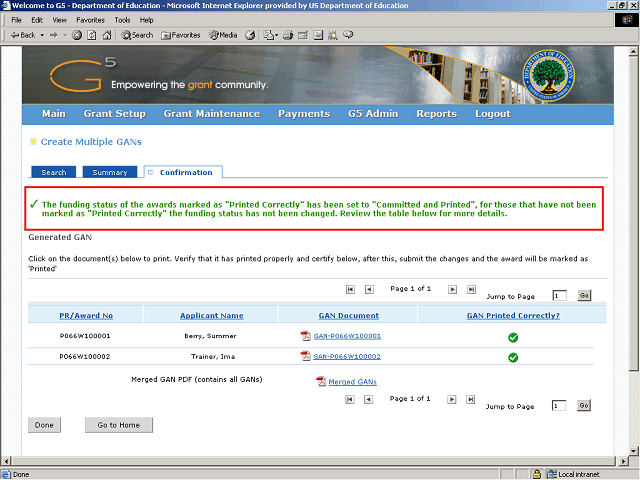Click PDF icon beside Merged GANs
The width and height of the screenshot is (640, 480).
[x=321, y=381]
